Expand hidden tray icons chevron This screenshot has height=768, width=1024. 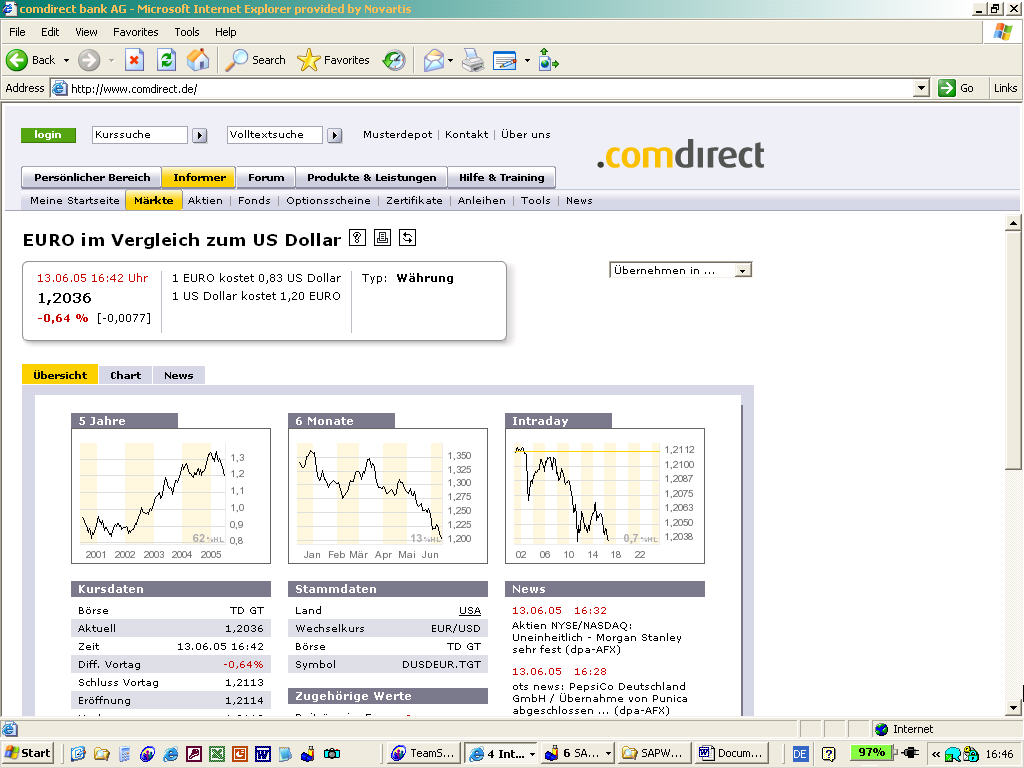(x=936, y=754)
